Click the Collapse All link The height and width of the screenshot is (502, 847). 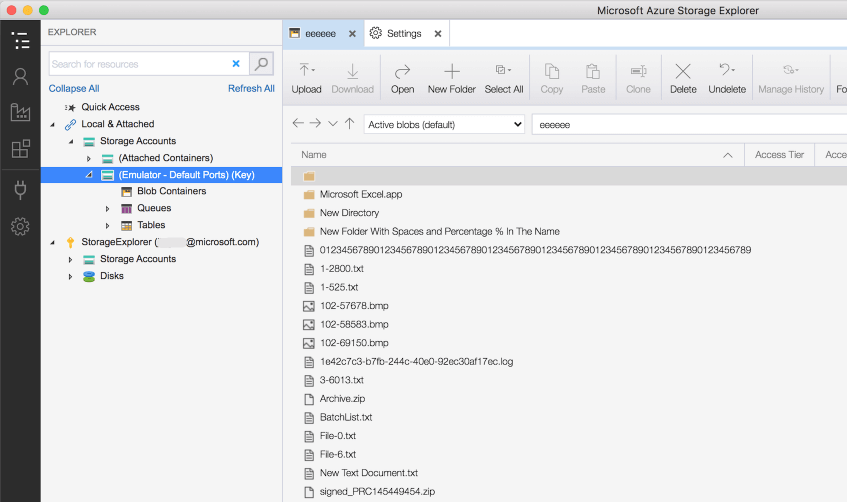pyautogui.click(x=74, y=89)
